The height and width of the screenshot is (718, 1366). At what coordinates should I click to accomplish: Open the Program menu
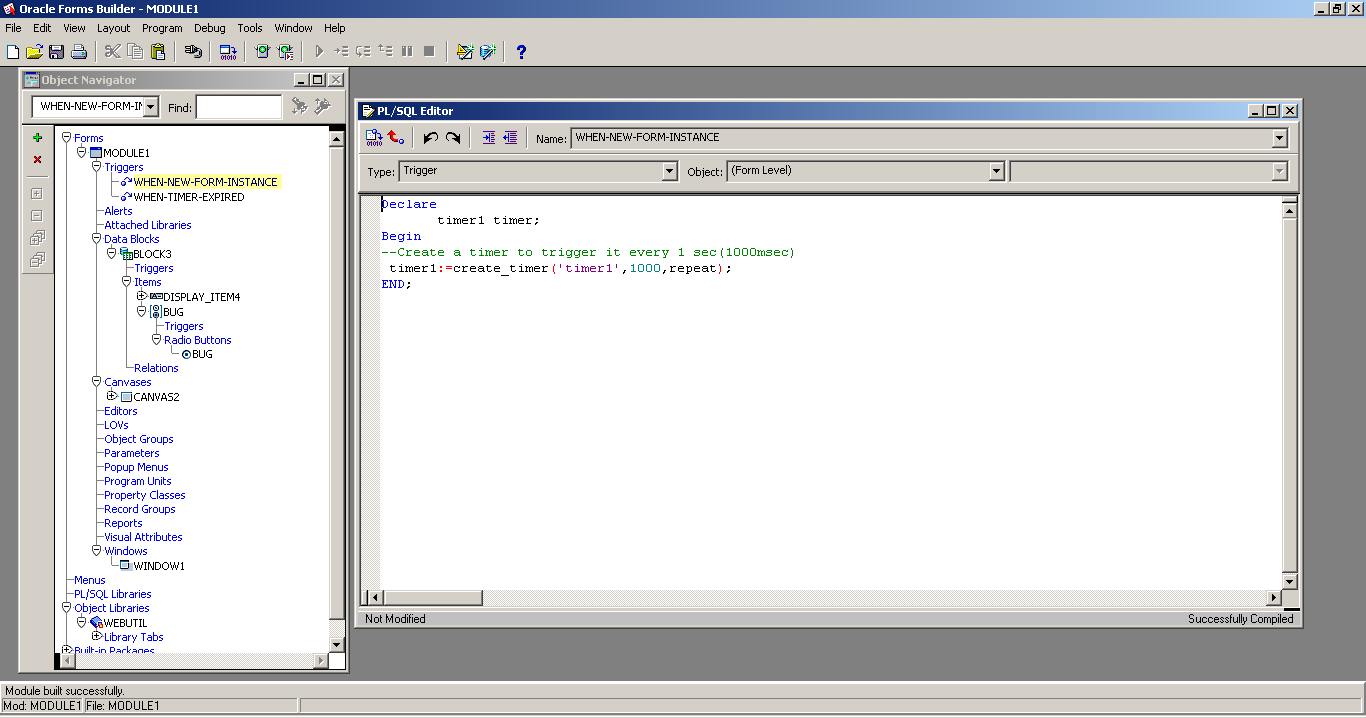tap(162, 27)
